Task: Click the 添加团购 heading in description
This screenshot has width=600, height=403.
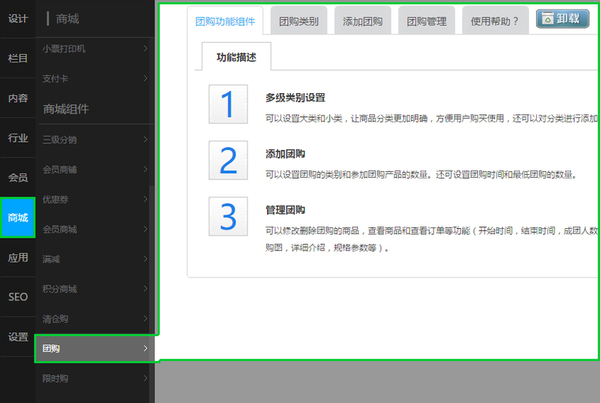Action: point(285,154)
